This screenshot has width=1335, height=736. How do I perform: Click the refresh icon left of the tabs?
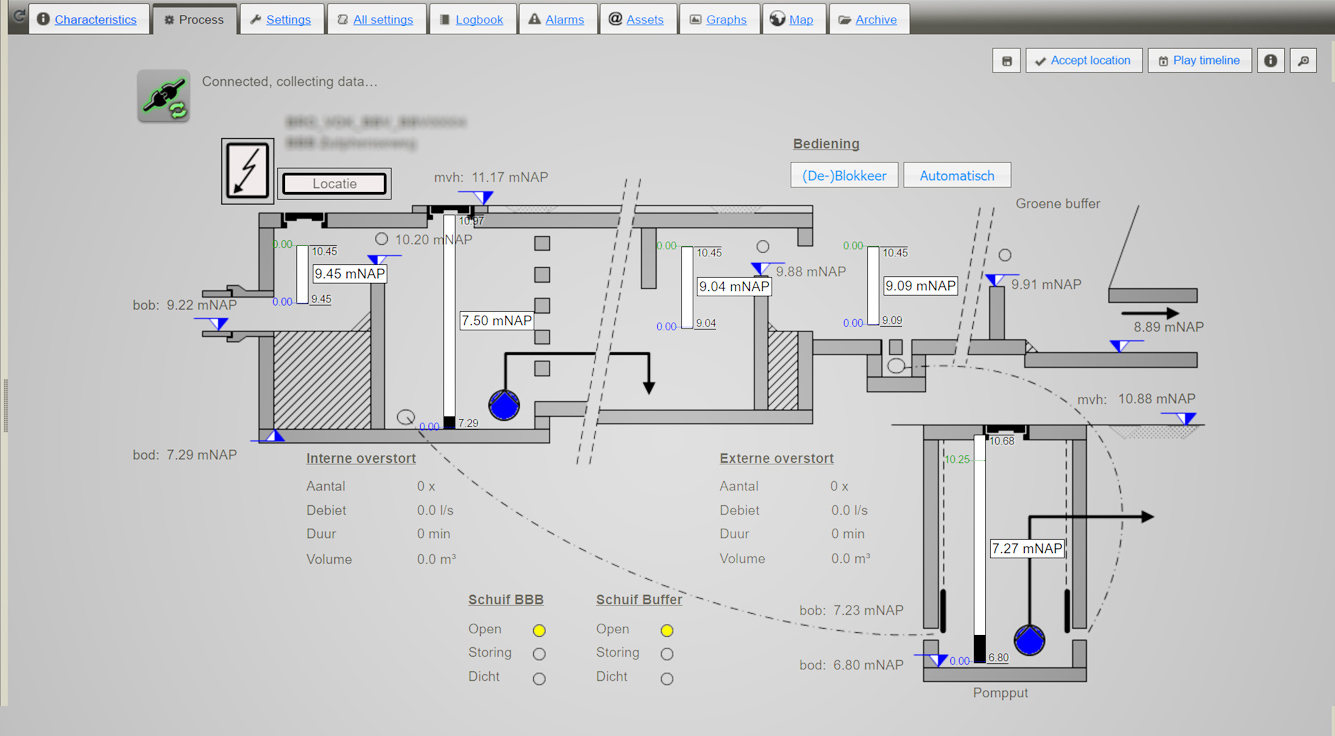click(x=18, y=17)
